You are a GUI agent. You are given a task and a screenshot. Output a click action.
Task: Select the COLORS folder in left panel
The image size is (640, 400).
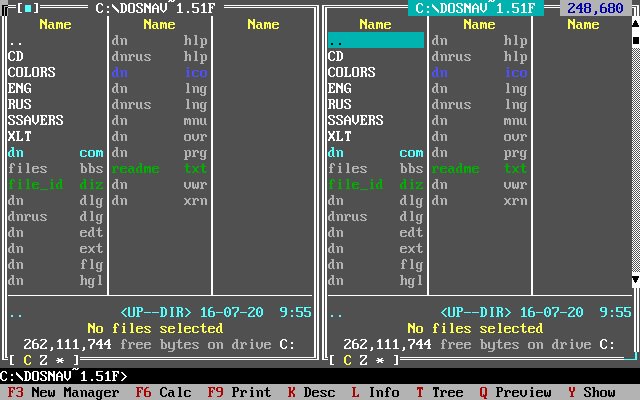(x=56, y=72)
